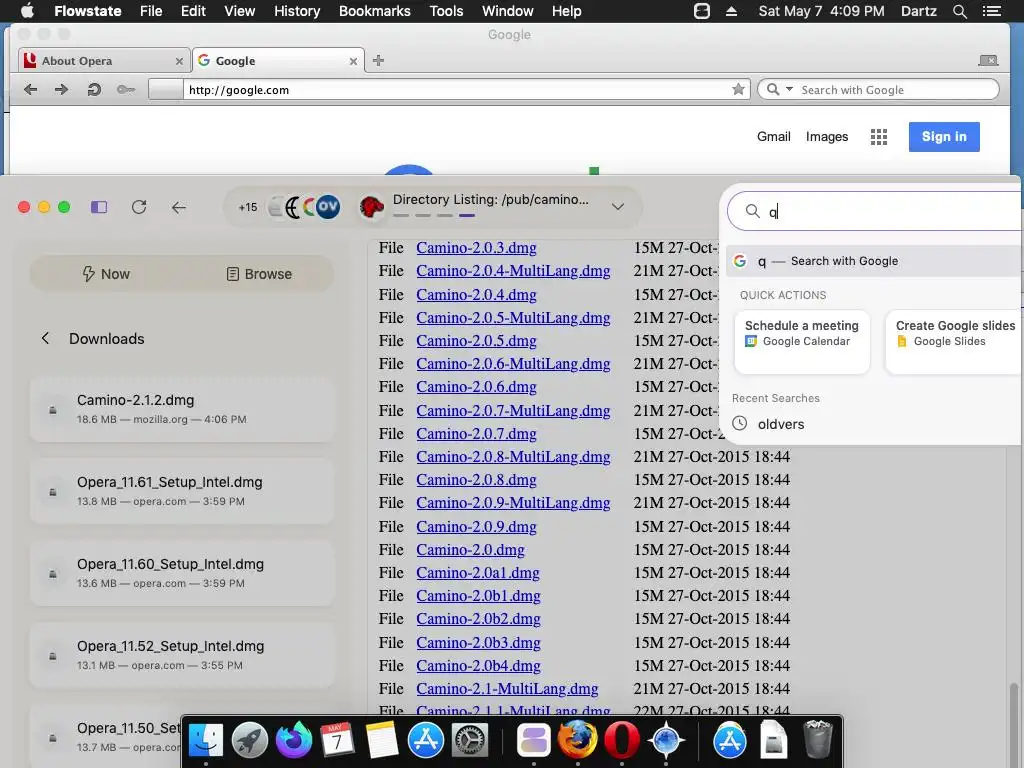The width and height of the screenshot is (1024, 768).
Task: Click Opera's password wand key icon
Action: tap(126, 89)
